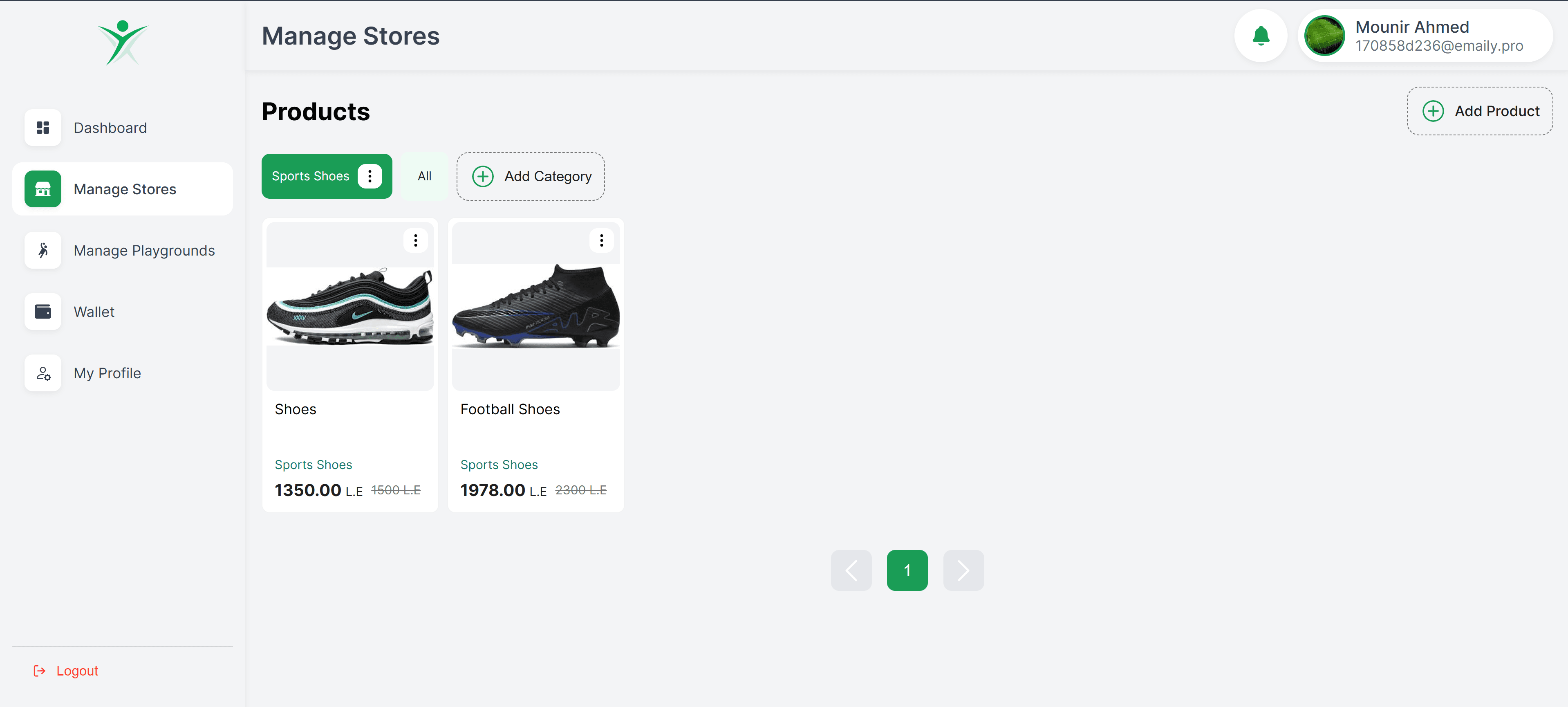Click the Wallet icon in sidebar

tap(43, 312)
